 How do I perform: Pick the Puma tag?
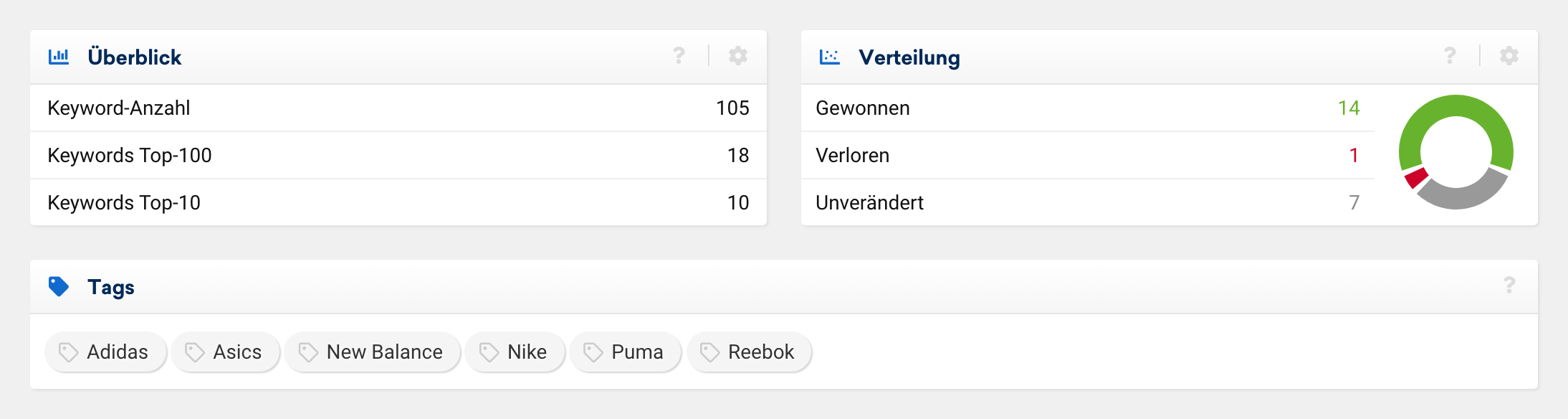(x=625, y=352)
